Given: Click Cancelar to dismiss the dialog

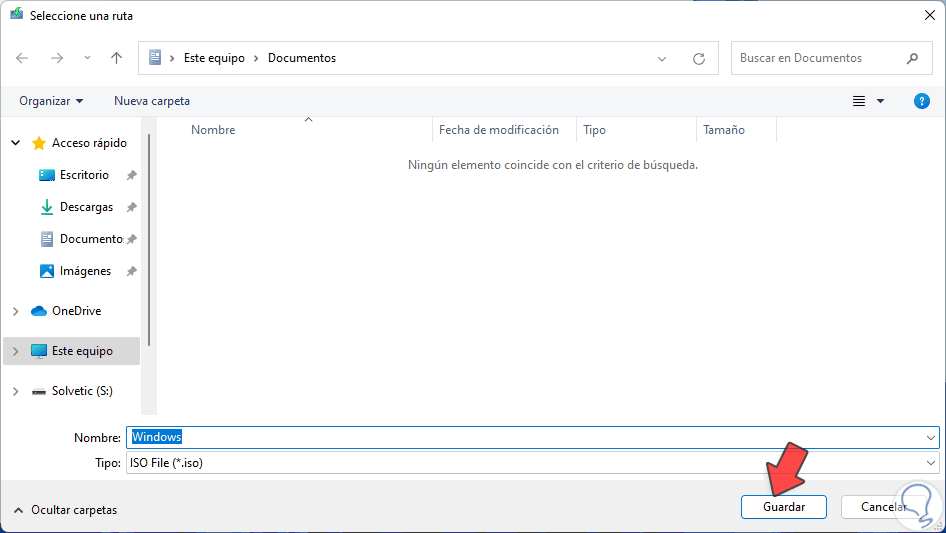Looking at the screenshot, I should point(883,507).
